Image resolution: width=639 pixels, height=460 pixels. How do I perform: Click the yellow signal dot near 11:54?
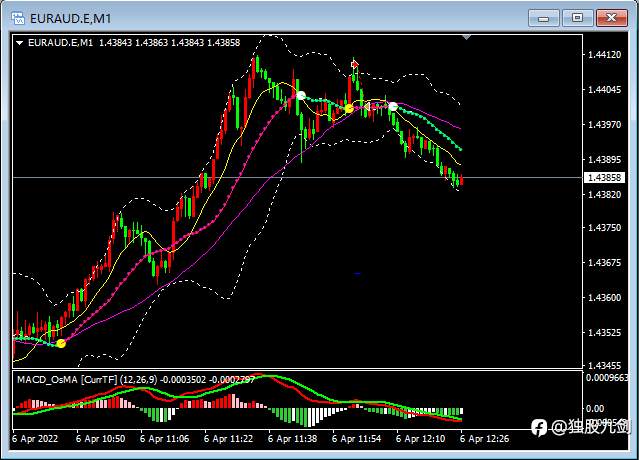tap(349, 108)
